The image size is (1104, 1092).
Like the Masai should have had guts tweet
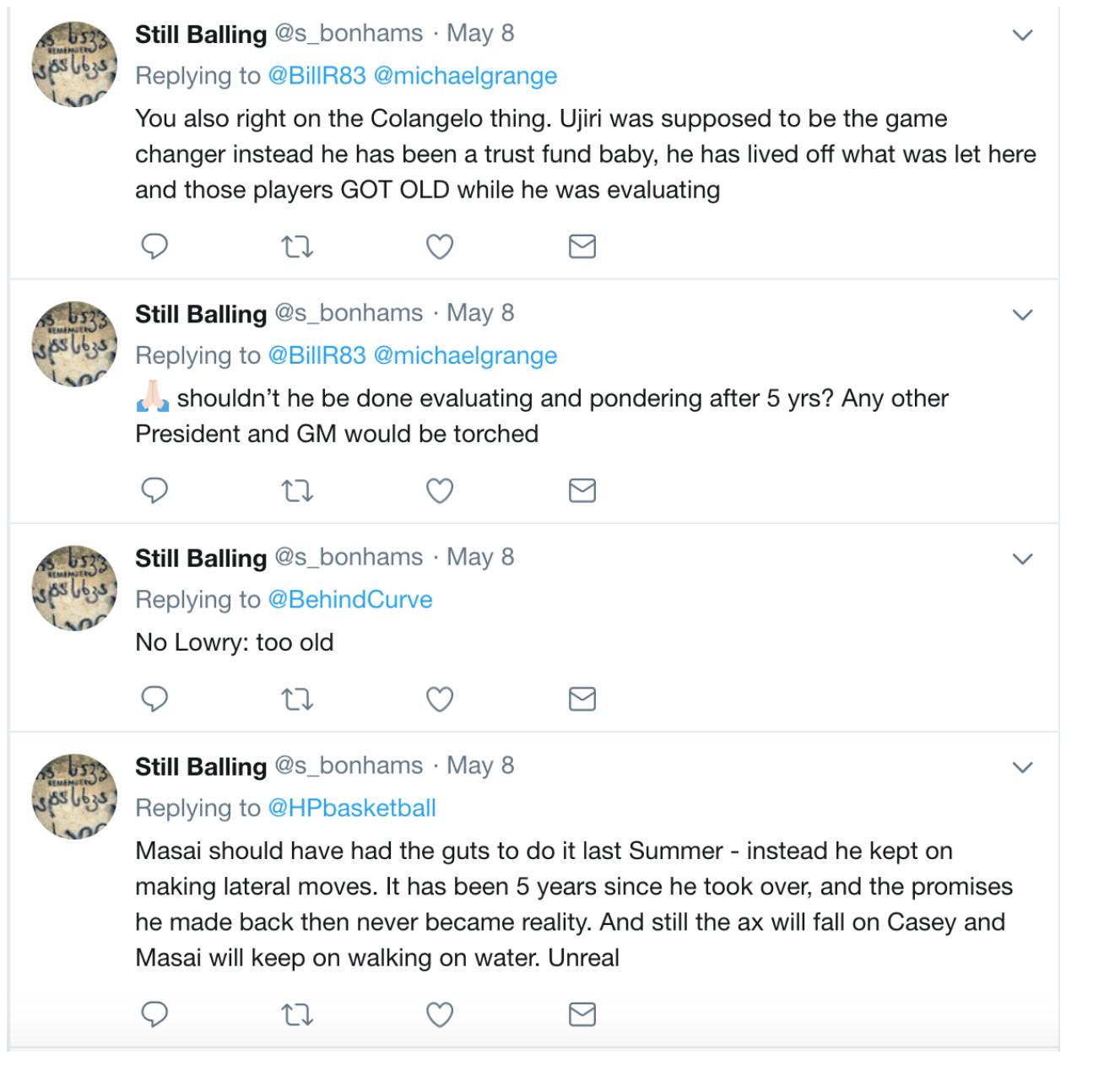click(439, 1014)
